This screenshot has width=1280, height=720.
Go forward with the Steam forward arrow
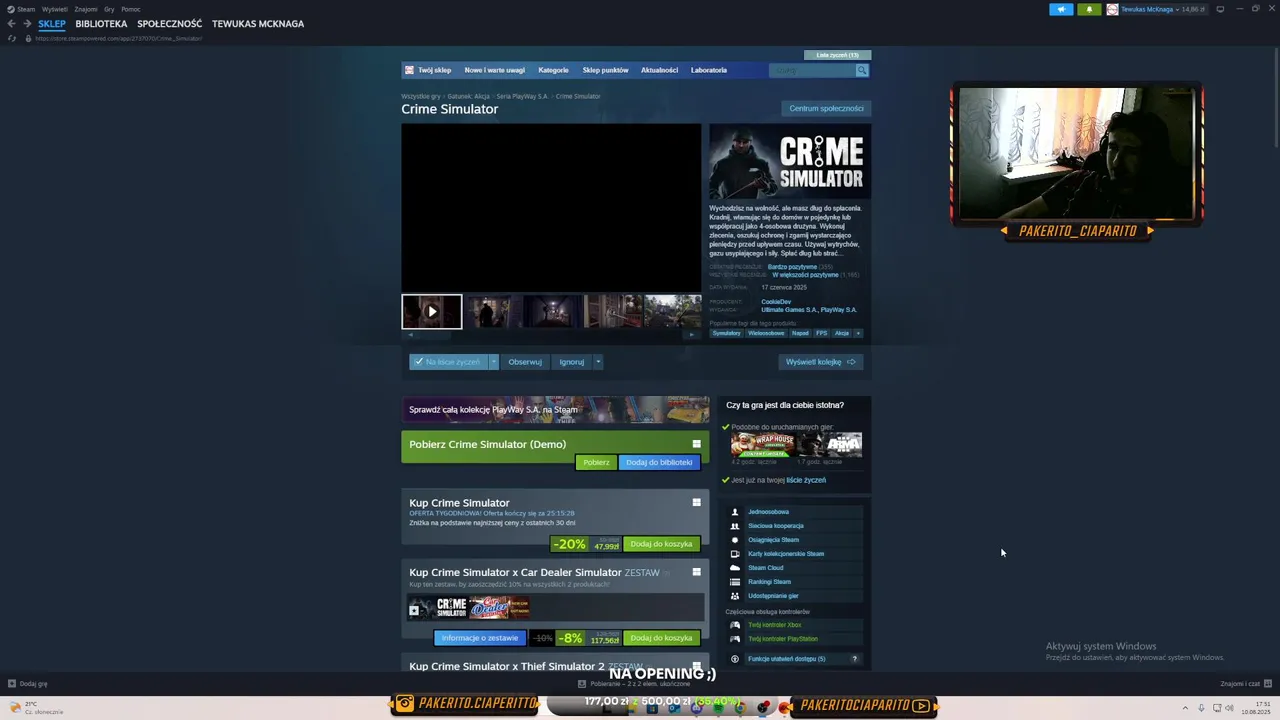pyautogui.click(x=26, y=23)
